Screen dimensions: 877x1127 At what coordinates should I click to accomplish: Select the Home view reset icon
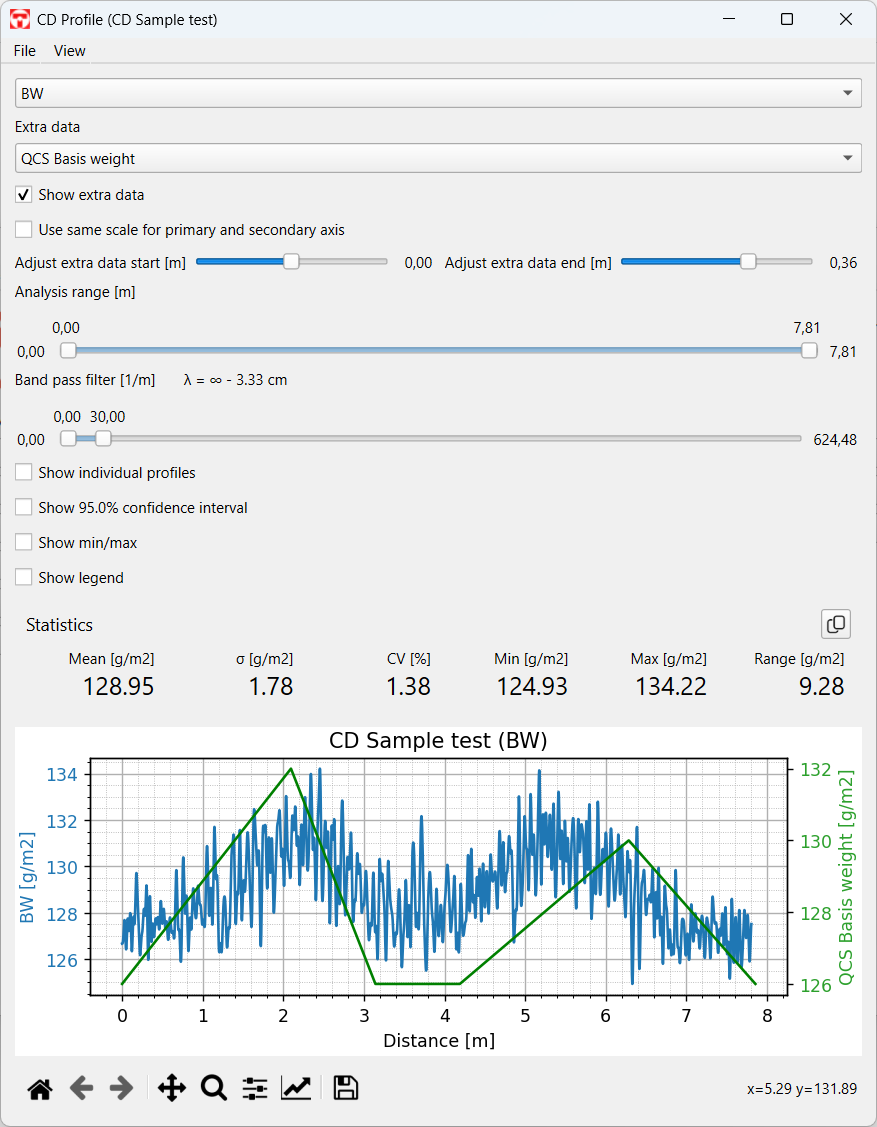(x=39, y=1088)
